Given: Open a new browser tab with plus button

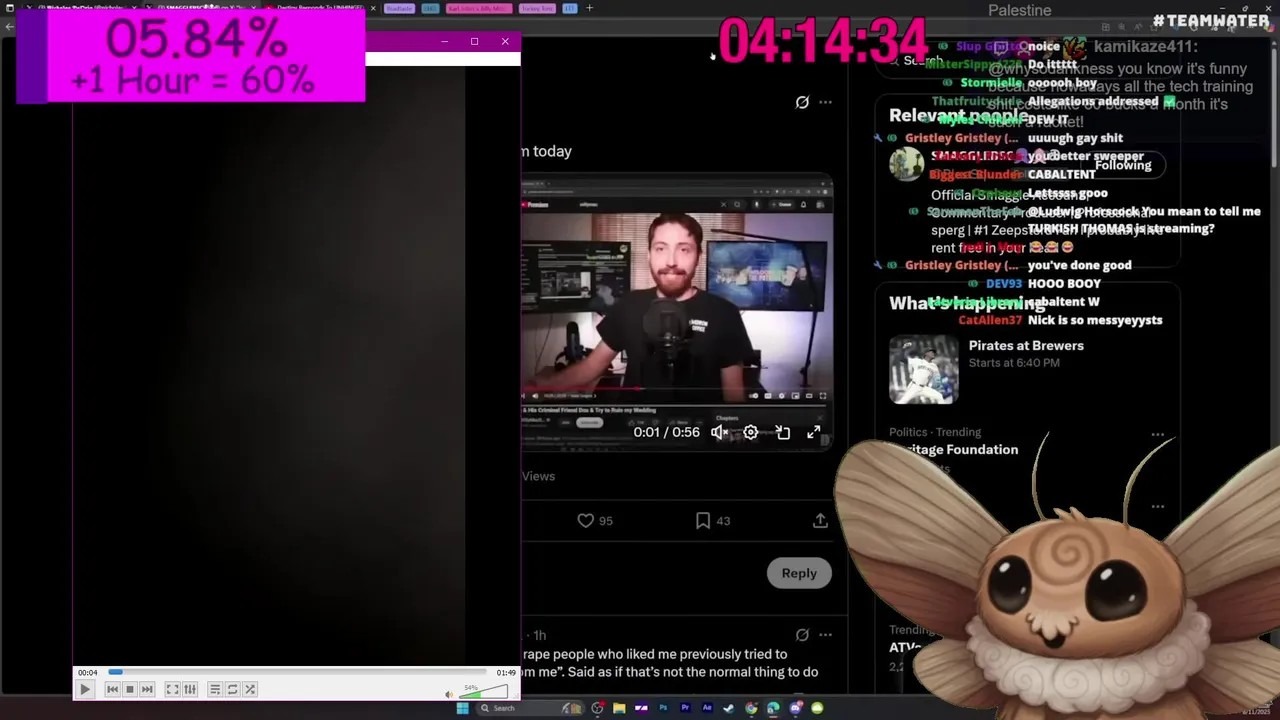Looking at the screenshot, I should pyautogui.click(x=589, y=8).
